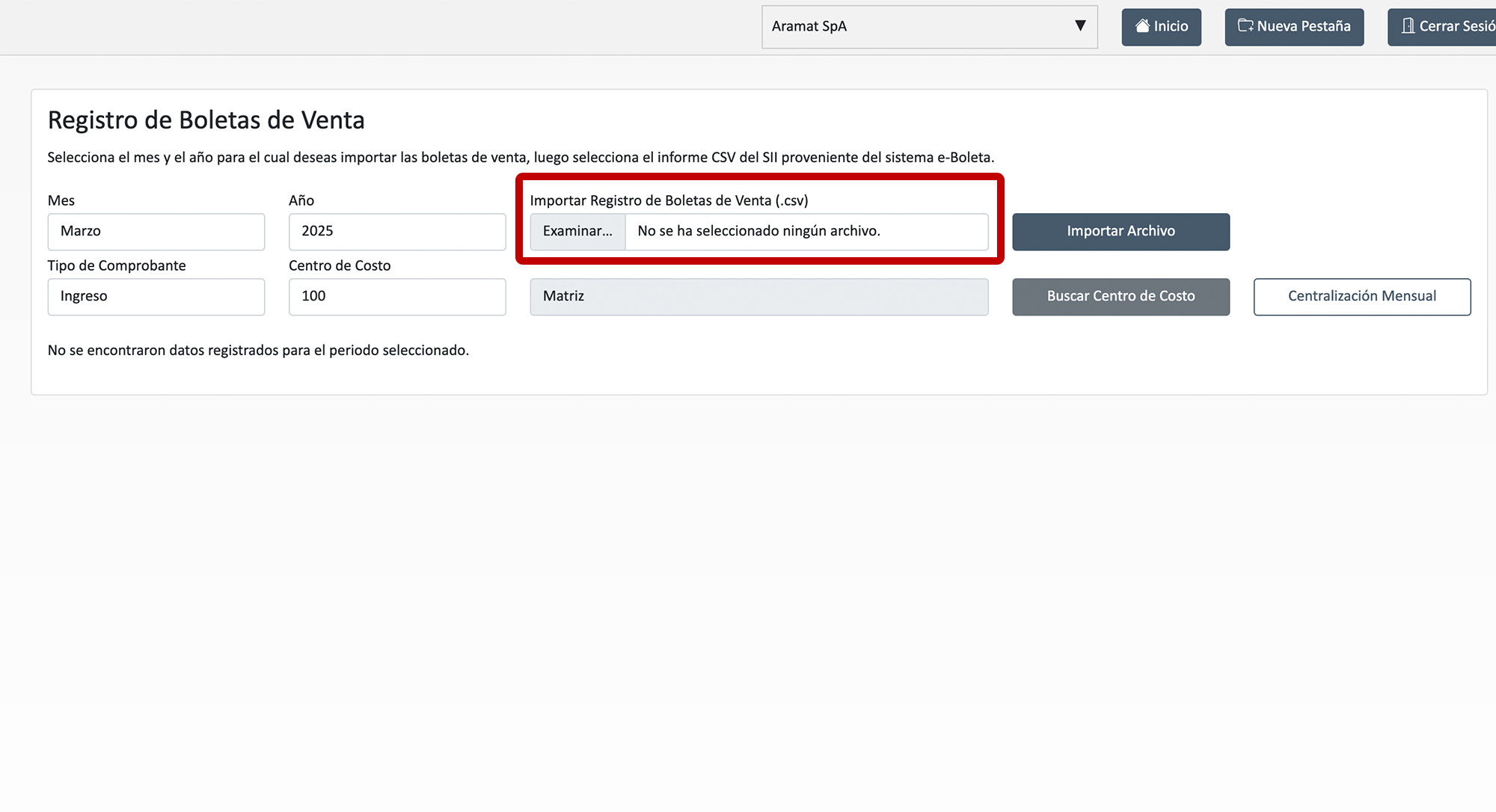Select the Año field showing 2025
Image resolution: width=1496 pixels, height=812 pixels.
pos(396,232)
